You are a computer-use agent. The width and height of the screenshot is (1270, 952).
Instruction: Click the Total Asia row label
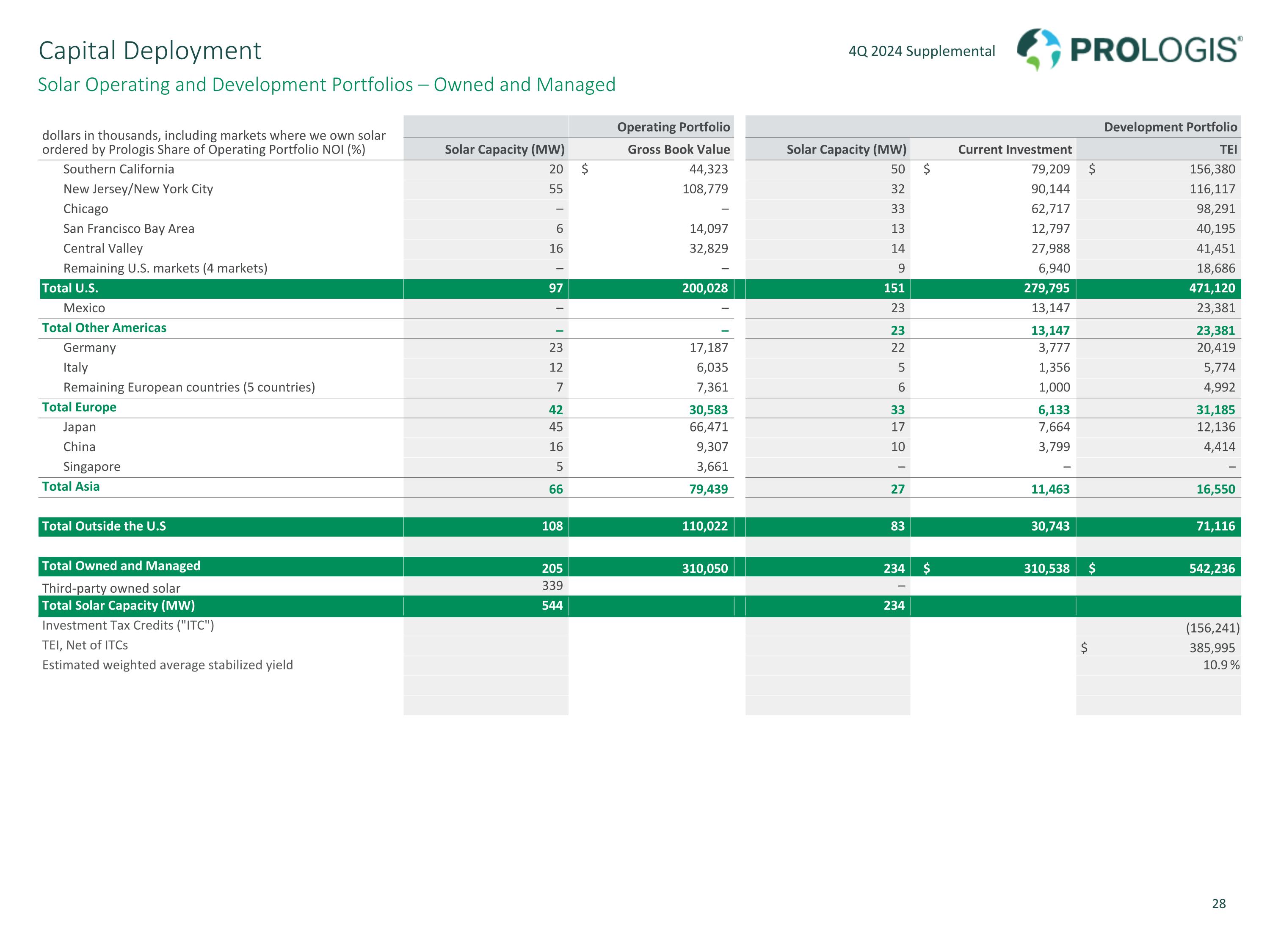tap(71, 487)
